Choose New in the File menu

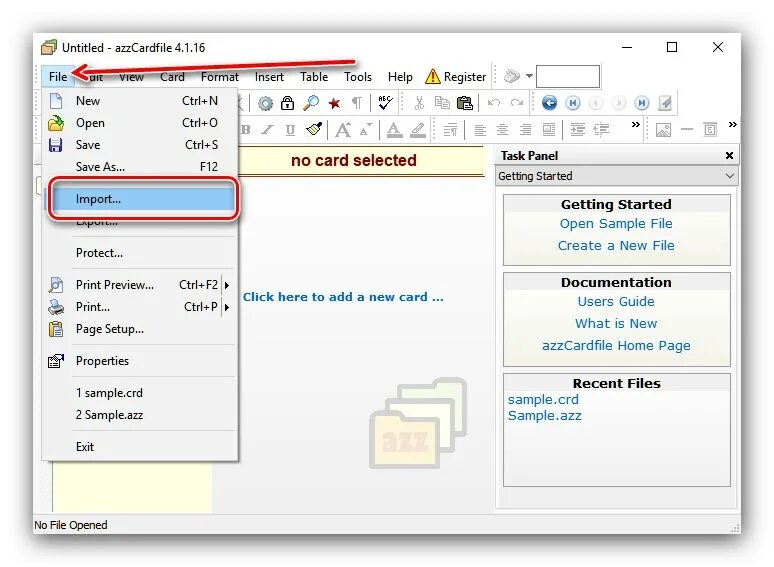pyautogui.click(x=140, y=101)
